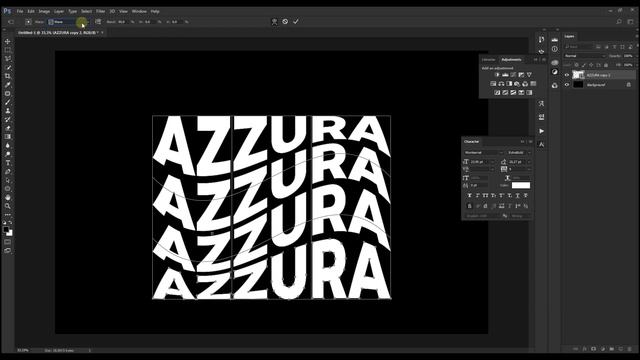Add a Brightness/Contrast adjustment
640x360 pixels.
[497, 75]
